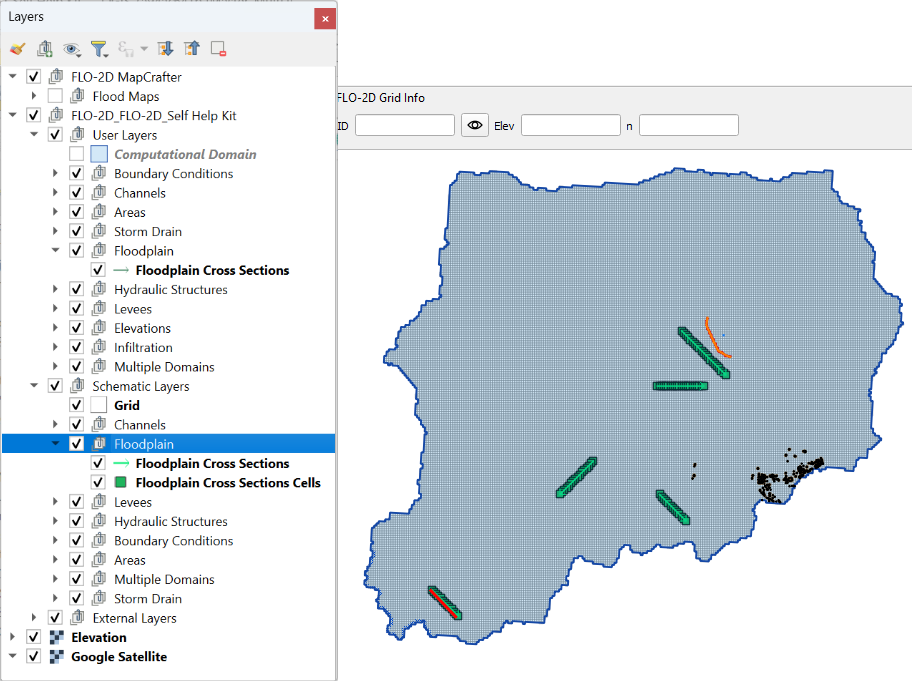Click the Storm Drain group under User Layers
This screenshot has height=681, width=912.
(147, 232)
